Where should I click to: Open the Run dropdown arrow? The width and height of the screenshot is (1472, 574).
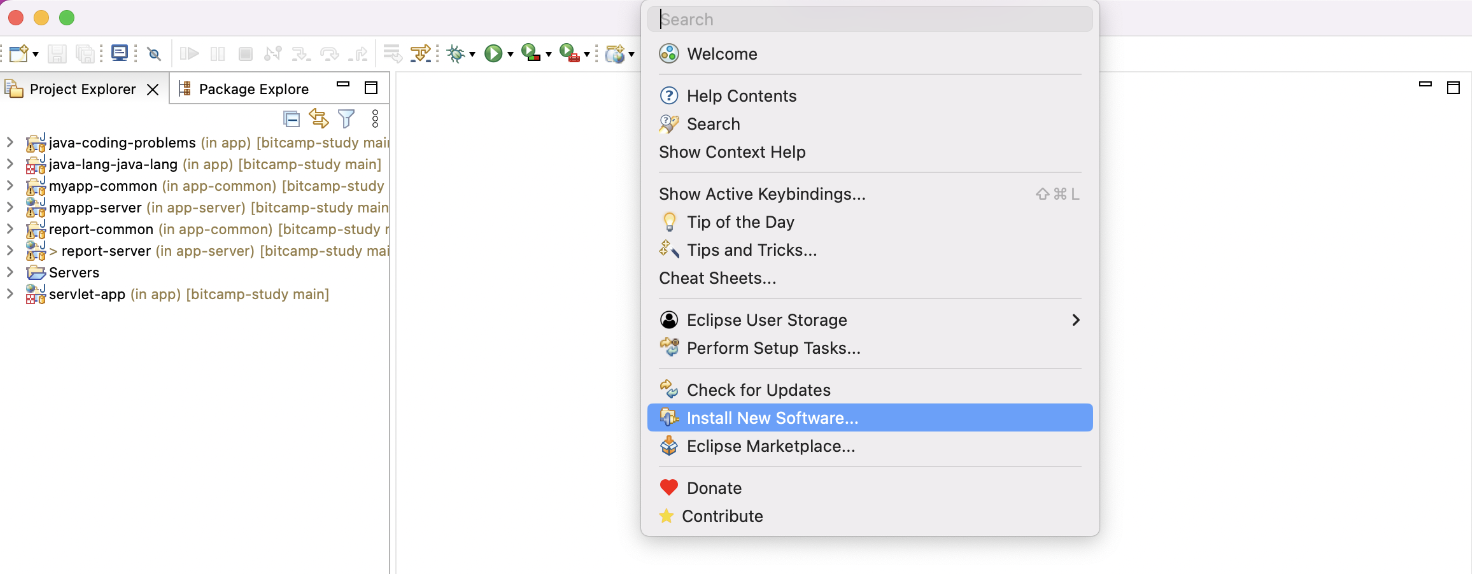pyautogui.click(x=510, y=54)
